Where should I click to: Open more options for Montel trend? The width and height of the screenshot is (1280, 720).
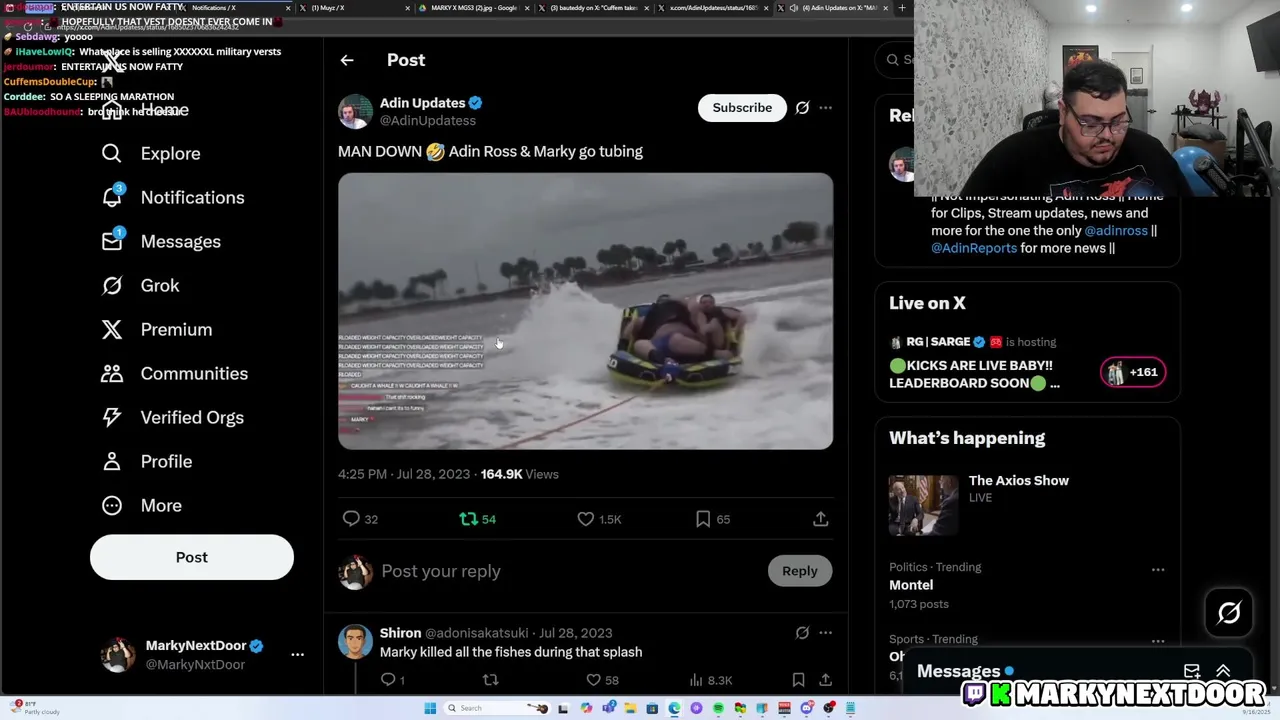[x=1158, y=569]
